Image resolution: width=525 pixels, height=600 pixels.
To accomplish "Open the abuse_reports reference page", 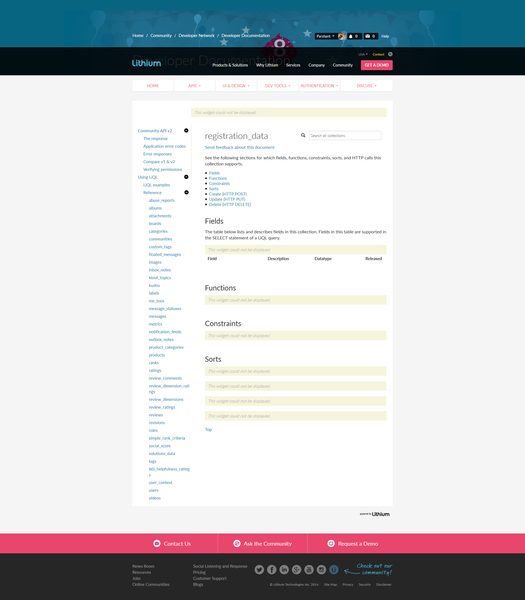I will click(x=161, y=200).
